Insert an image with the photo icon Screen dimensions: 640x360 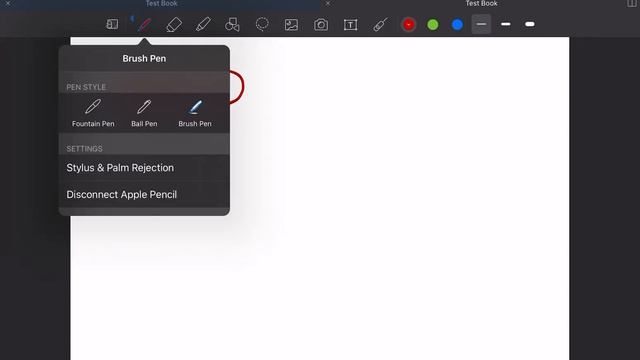(x=291, y=25)
